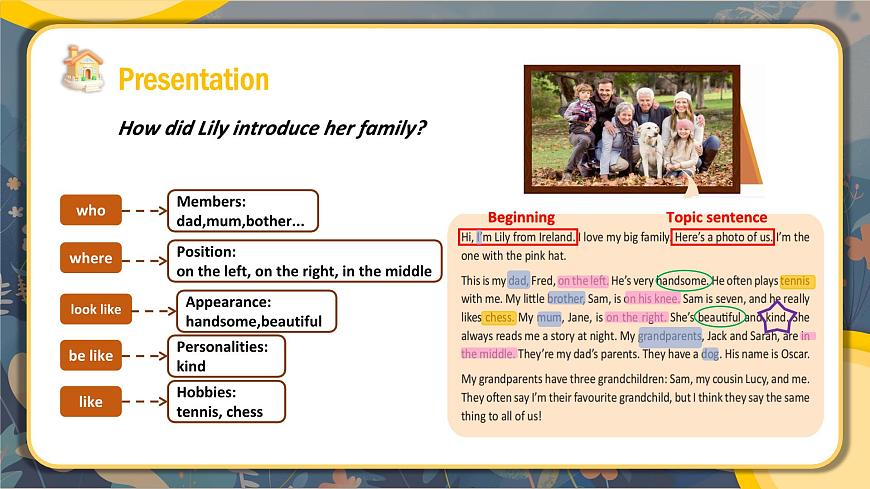Click the family photo thumbnail
Screen dimensions: 870x489
tap(632, 129)
